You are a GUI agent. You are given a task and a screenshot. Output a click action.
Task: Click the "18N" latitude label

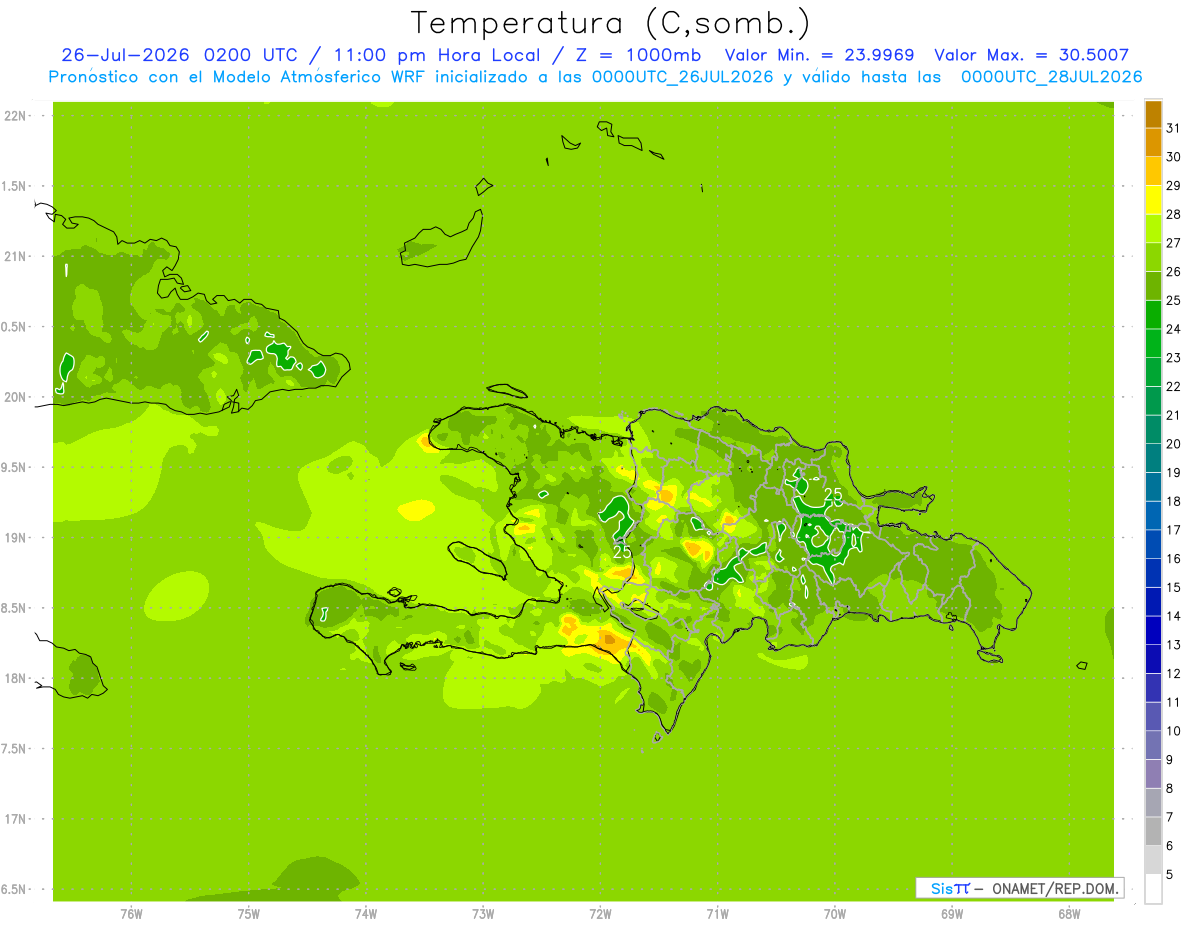(x=17, y=678)
